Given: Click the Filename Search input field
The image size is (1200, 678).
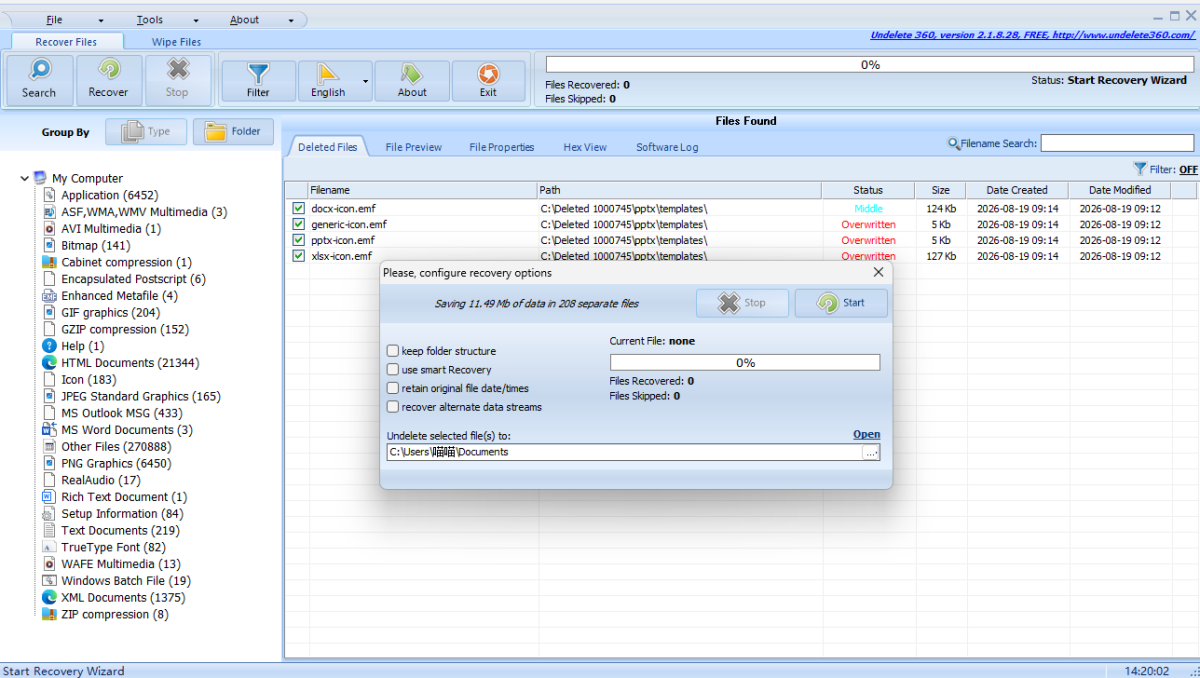Looking at the screenshot, I should 1118,144.
